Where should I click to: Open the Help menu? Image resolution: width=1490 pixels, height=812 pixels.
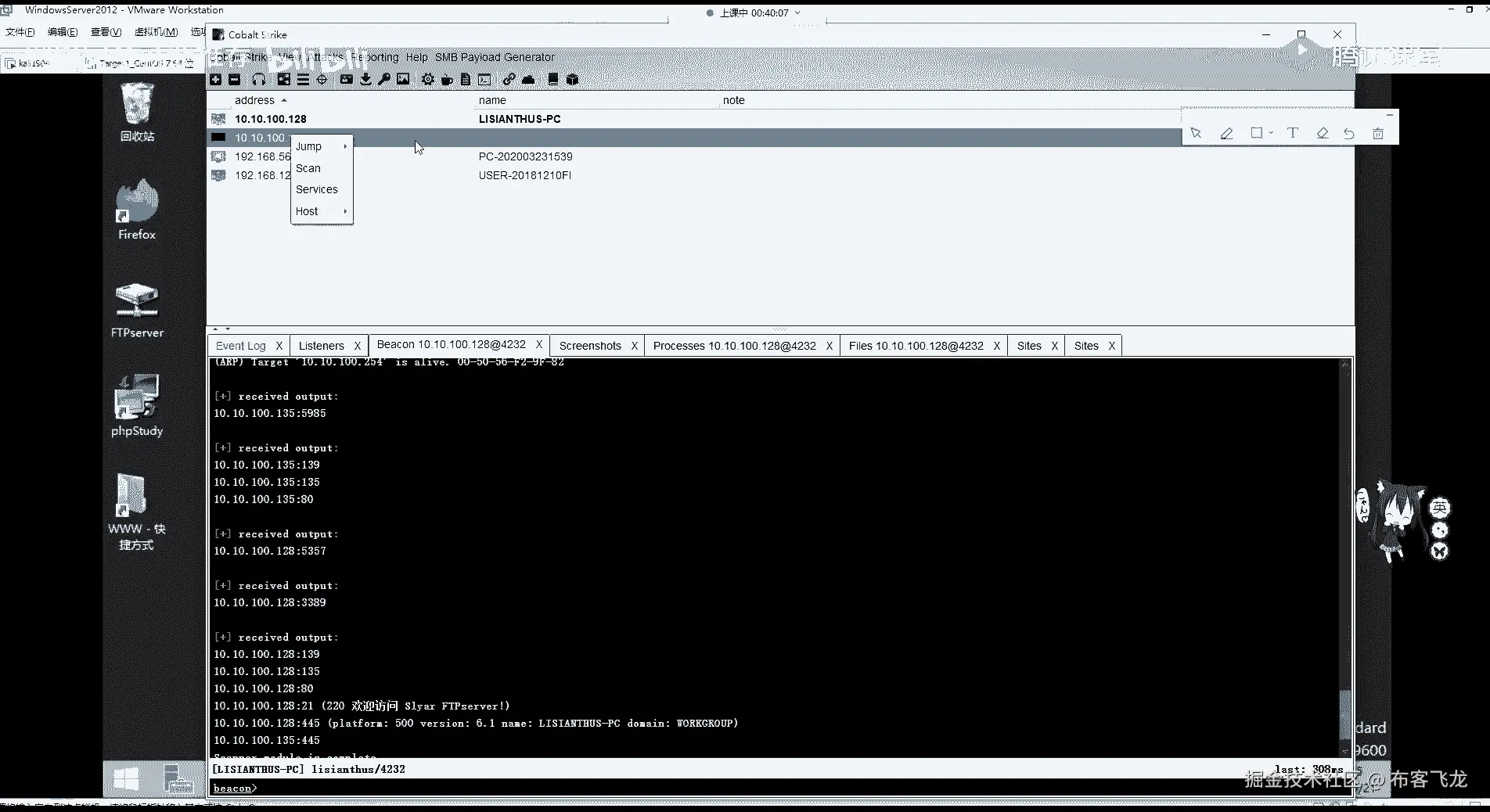coord(416,57)
